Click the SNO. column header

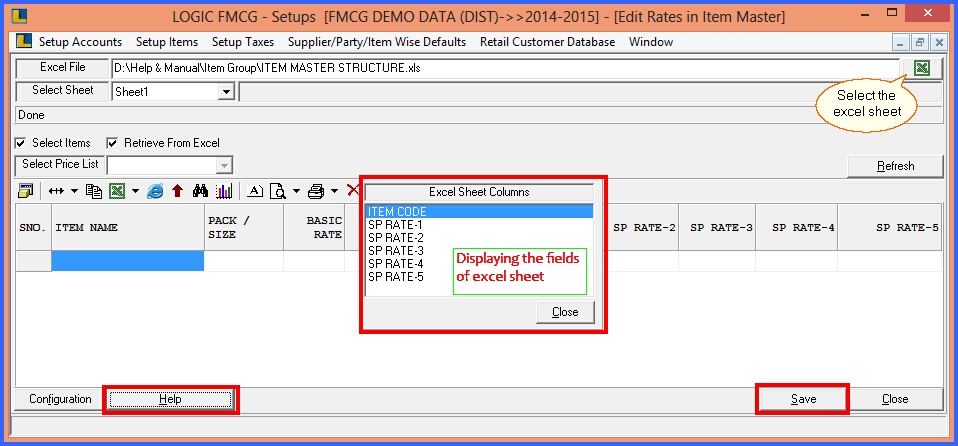[x=33, y=227]
